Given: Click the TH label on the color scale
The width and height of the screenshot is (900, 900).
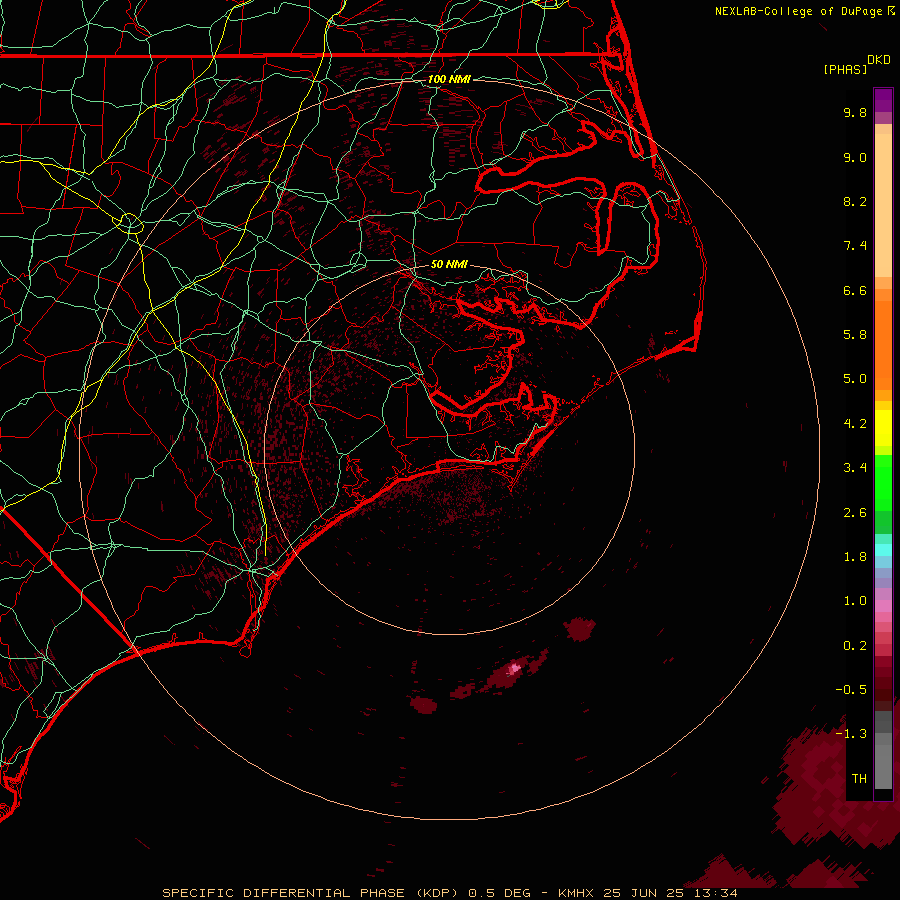Looking at the screenshot, I should click(859, 779).
